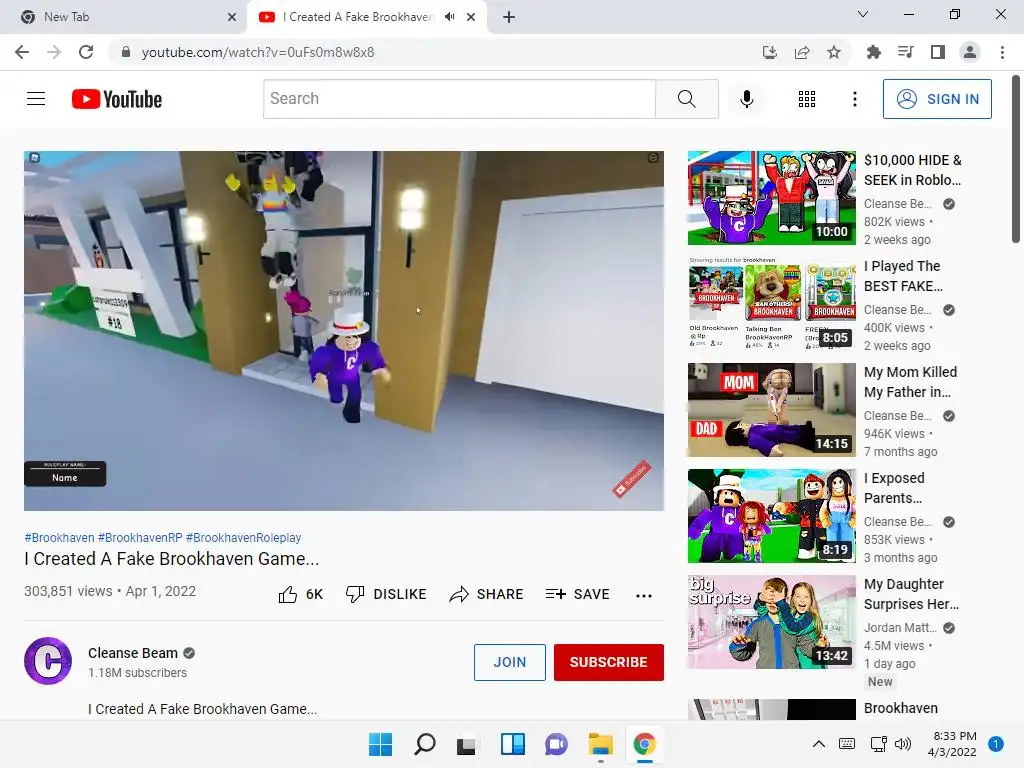View site information lock icon

[126, 52]
